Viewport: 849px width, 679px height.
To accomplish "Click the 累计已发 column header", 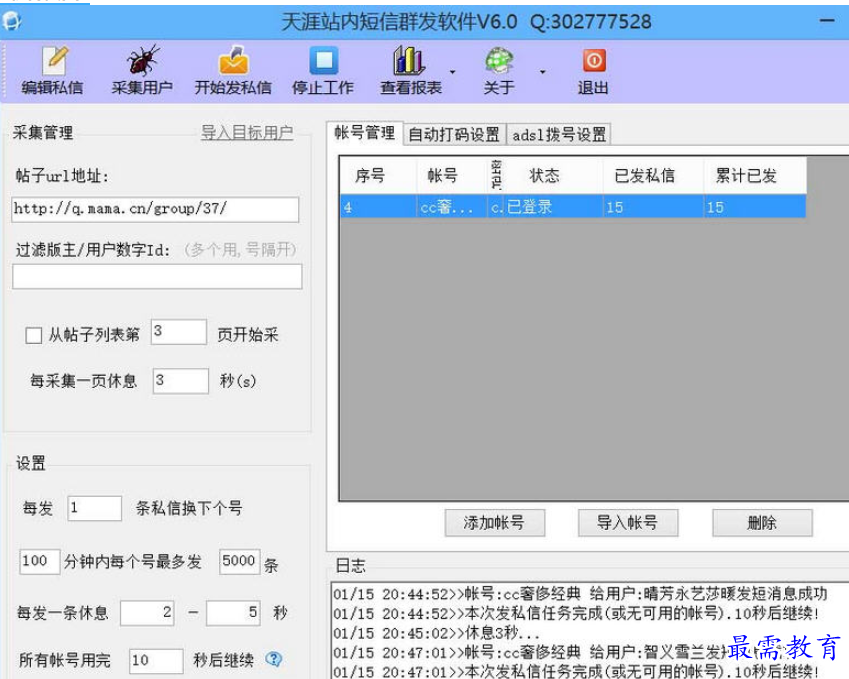I will [x=755, y=175].
